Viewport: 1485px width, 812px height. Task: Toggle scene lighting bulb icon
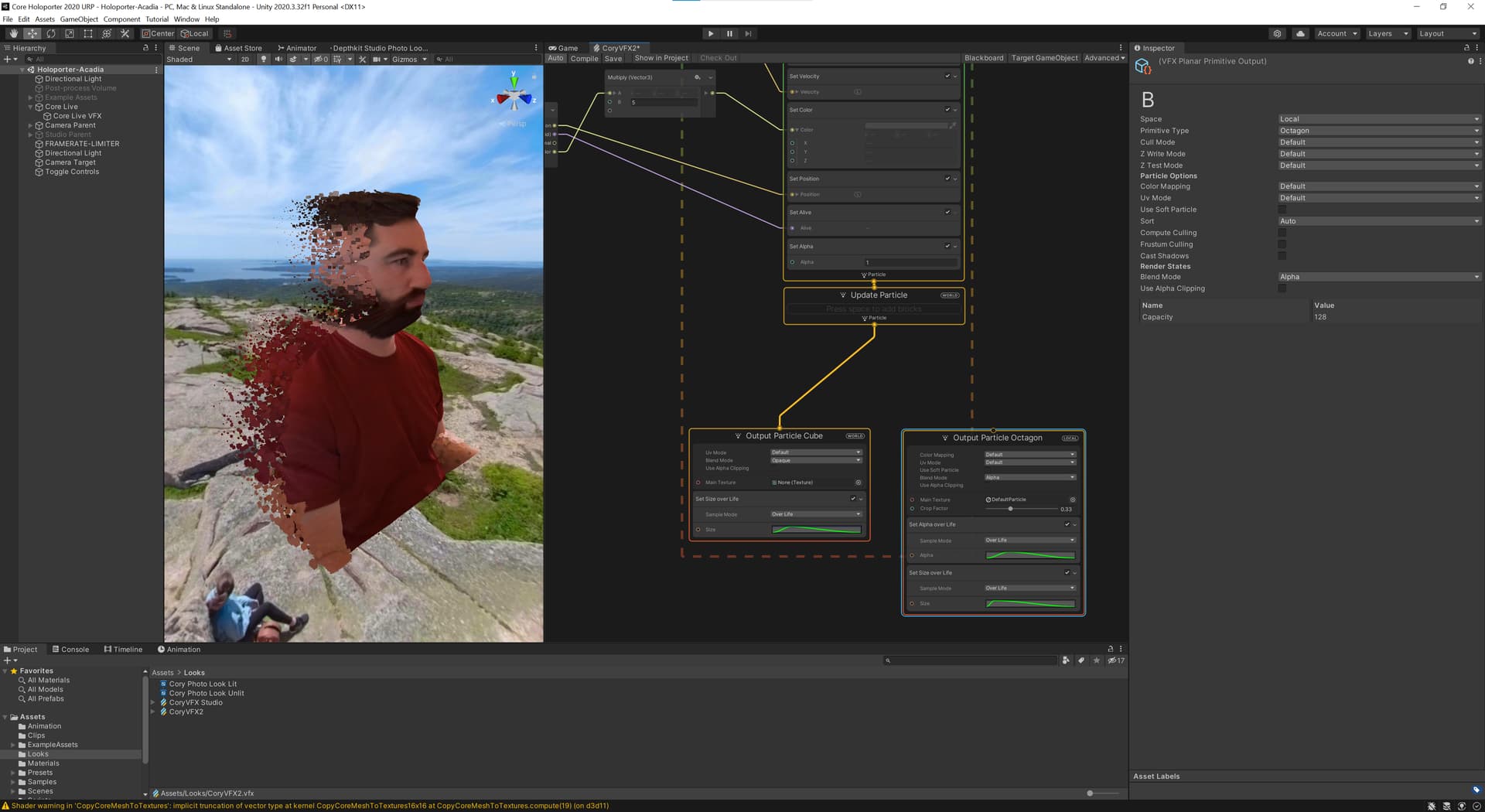tap(264, 60)
